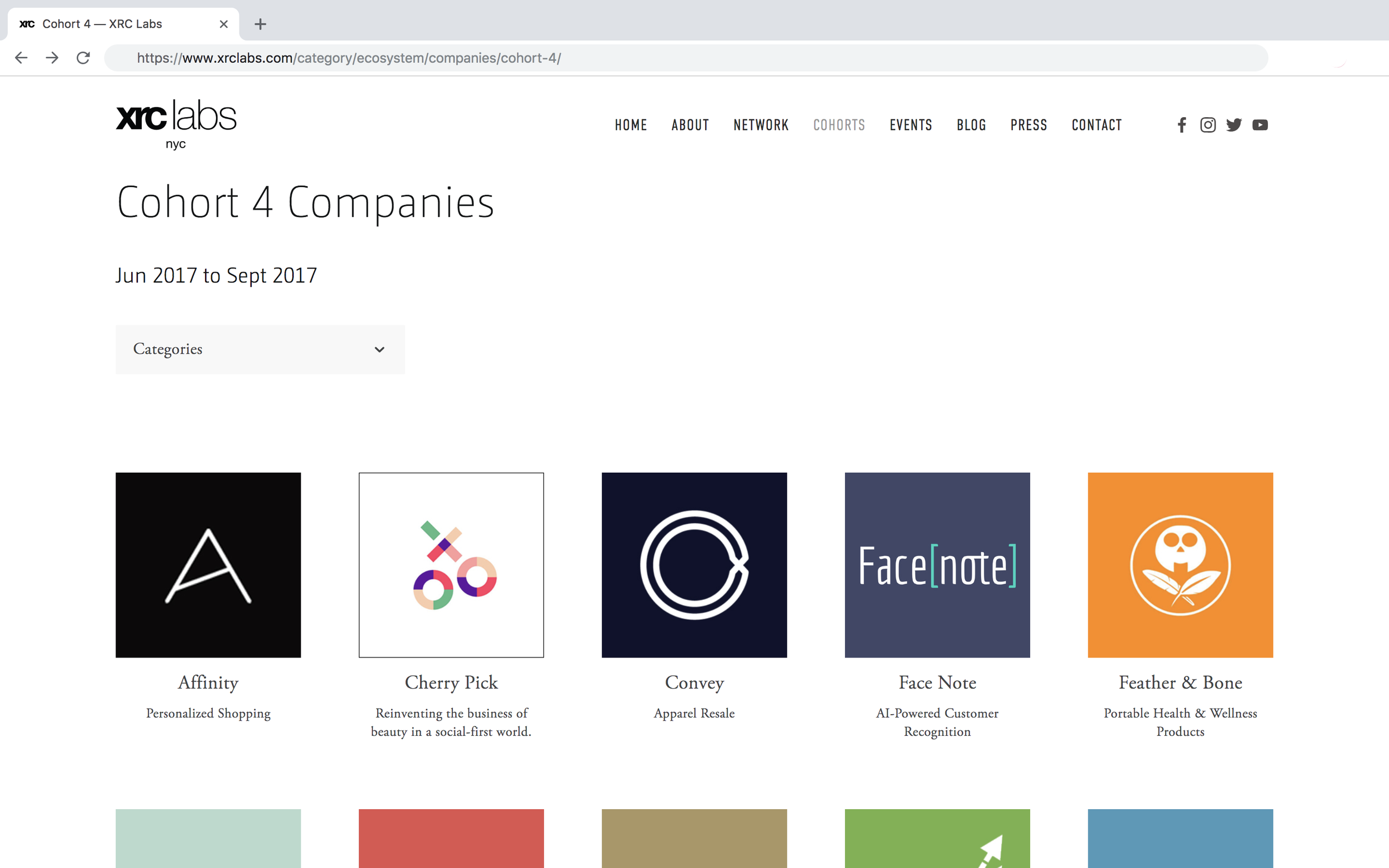The image size is (1389, 868).
Task: Click the YouTube social media icon
Action: pyautogui.click(x=1261, y=124)
